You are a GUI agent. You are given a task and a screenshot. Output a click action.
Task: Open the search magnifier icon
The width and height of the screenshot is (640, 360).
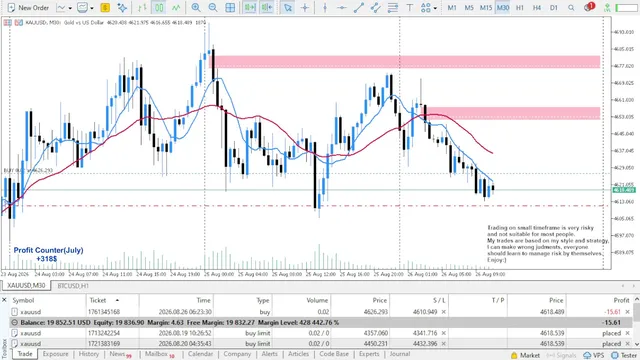571,8
